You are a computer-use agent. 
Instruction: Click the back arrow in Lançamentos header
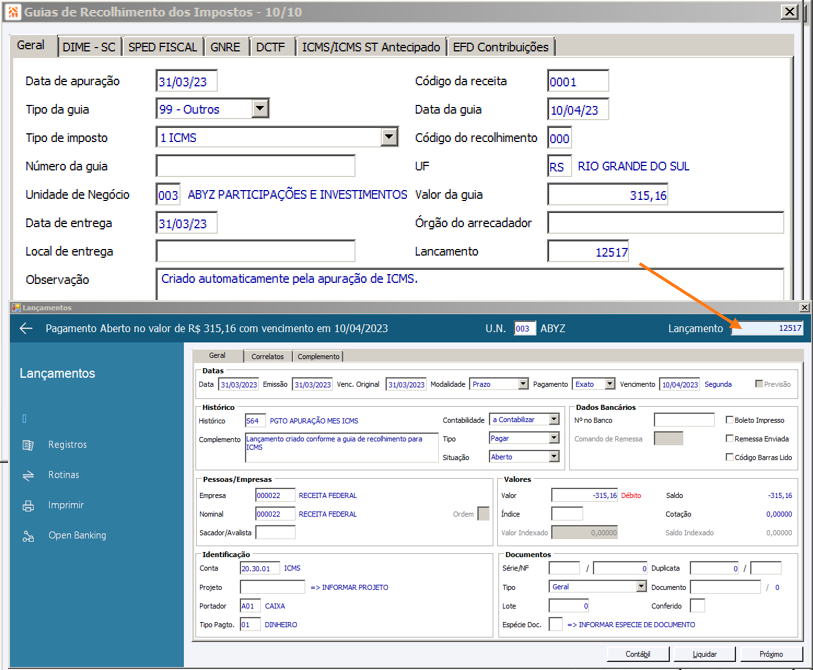point(26,328)
